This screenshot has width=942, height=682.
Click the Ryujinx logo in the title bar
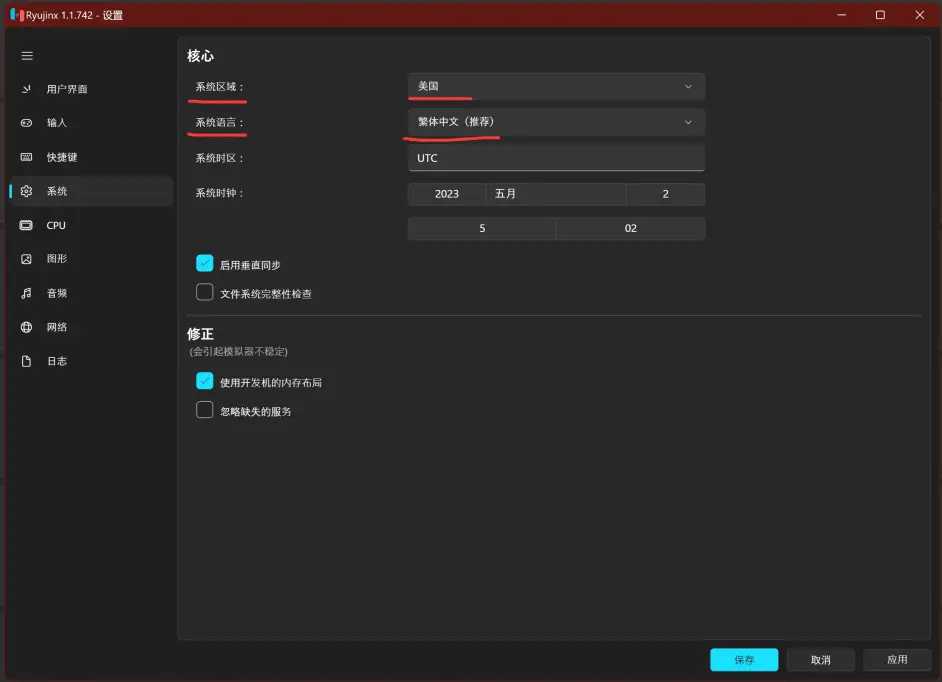17,14
